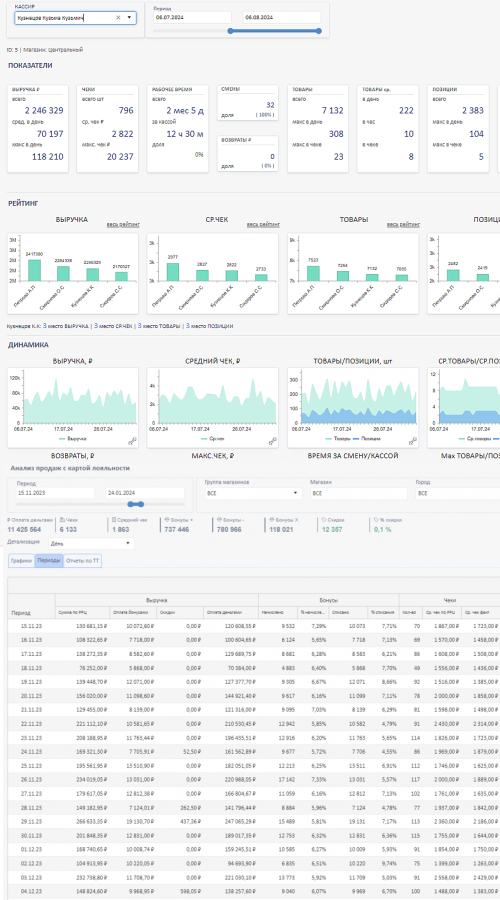The image size is (500, 900).
Task: Click the Возвраты ₽ indicator card
Action: pyautogui.click(x=248, y=153)
